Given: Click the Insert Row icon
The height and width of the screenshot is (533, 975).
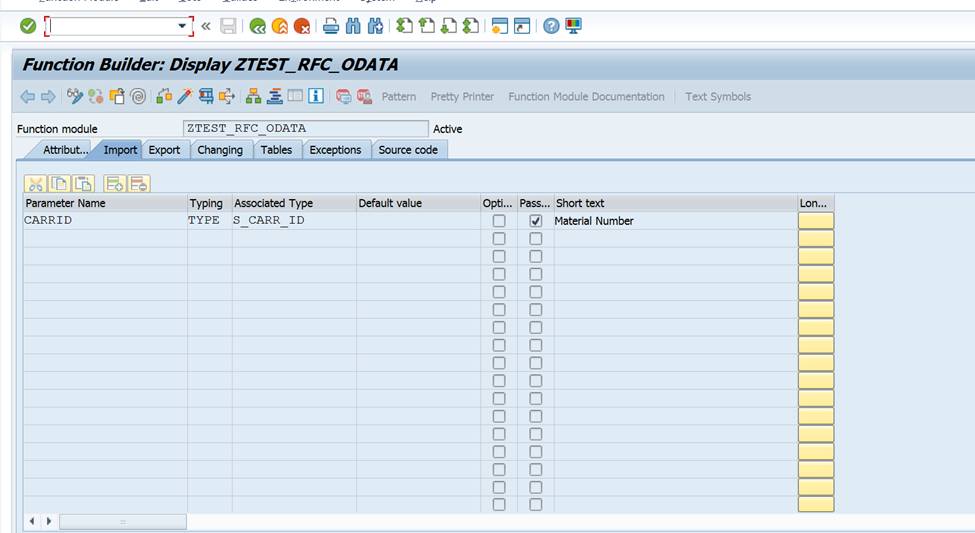Looking at the screenshot, I should point(114,183).
